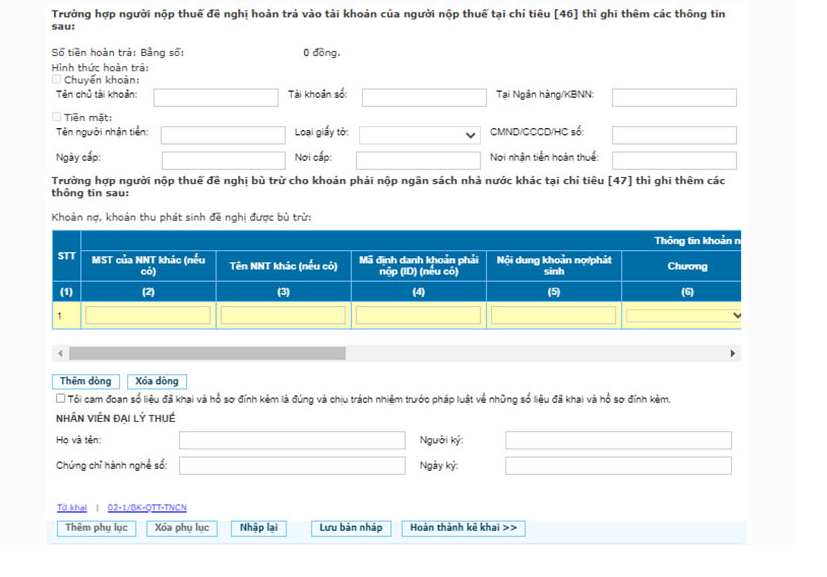Select the MST của NNT khác cell
This screenshot has width=827, height=577.
click(x=148, y=315)
